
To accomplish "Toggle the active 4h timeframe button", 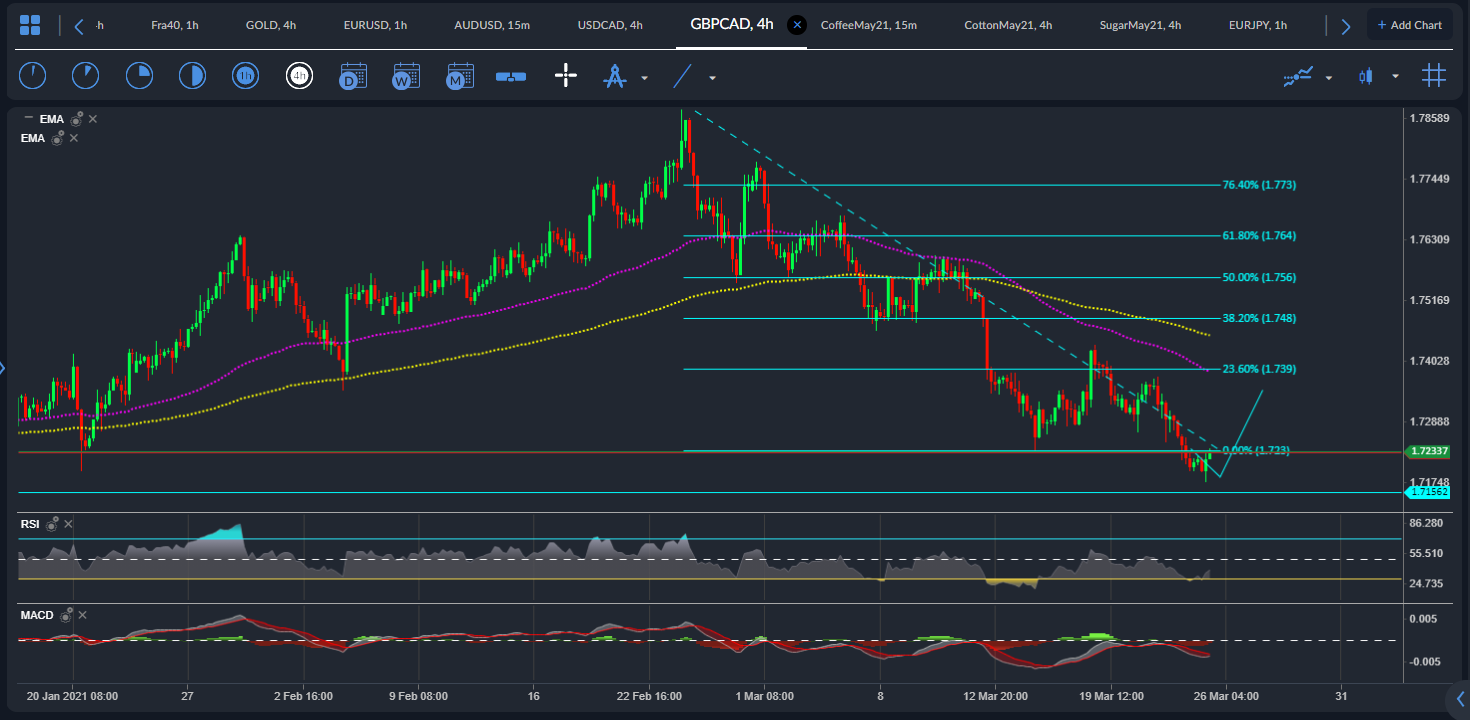I will [300, 75].
